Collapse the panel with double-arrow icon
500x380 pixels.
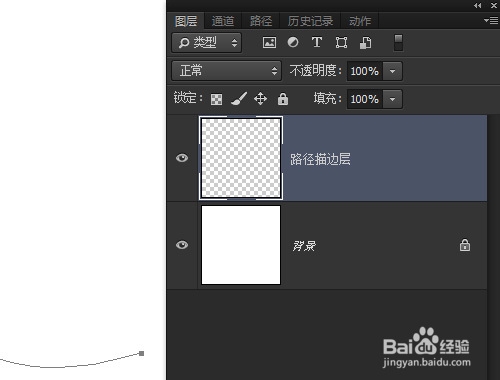click(478, 5)
